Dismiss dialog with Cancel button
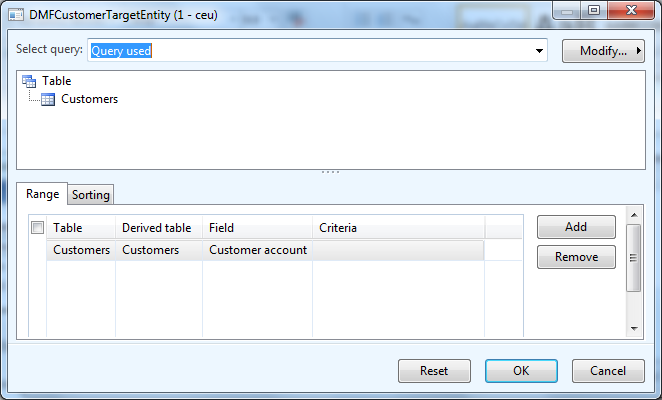The height and width of the screenshot is (400, 662). pyautogui.click(x=608, y=370)
